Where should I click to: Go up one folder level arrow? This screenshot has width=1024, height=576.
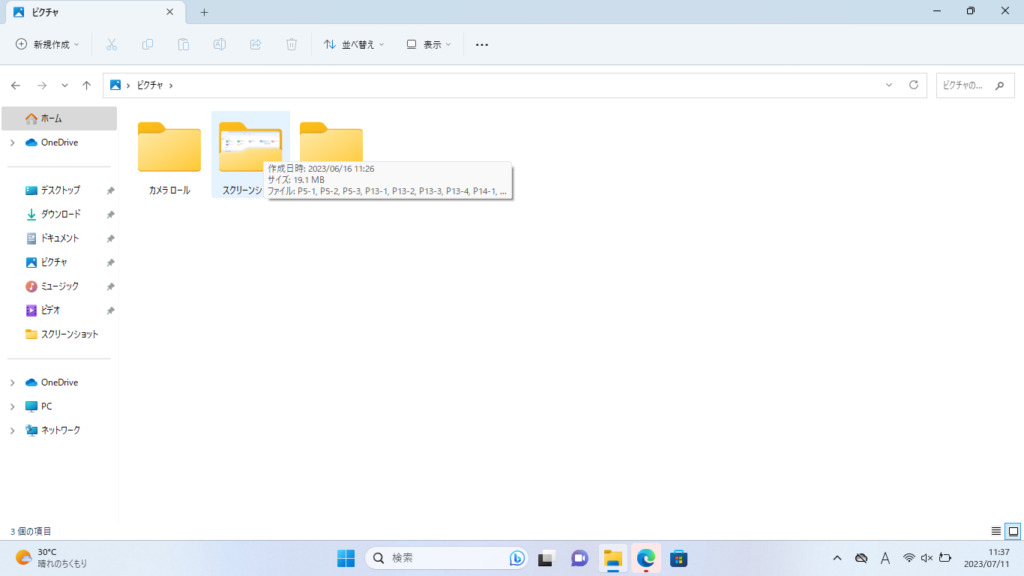point(87,85)
